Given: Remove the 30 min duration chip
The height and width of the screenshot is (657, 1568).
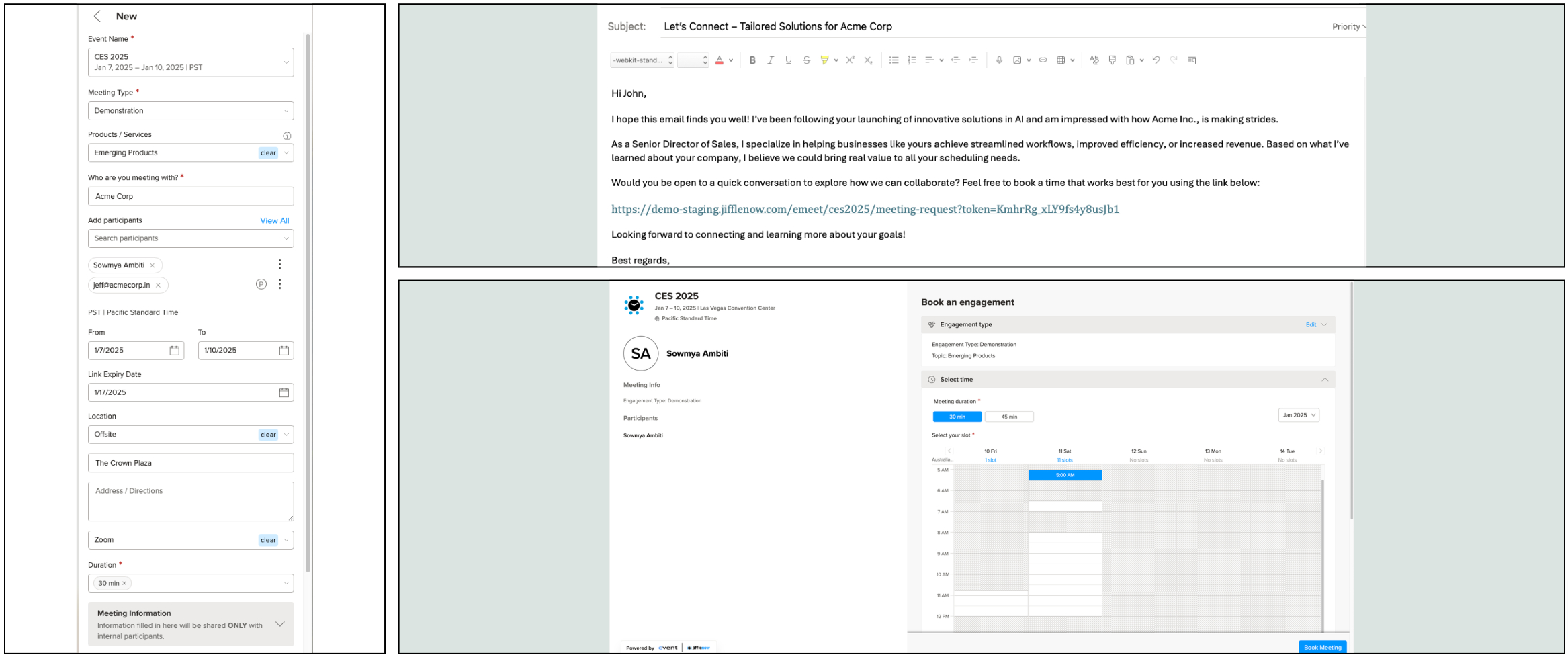Looking at the screenshot, I should [x=124, y=583].
